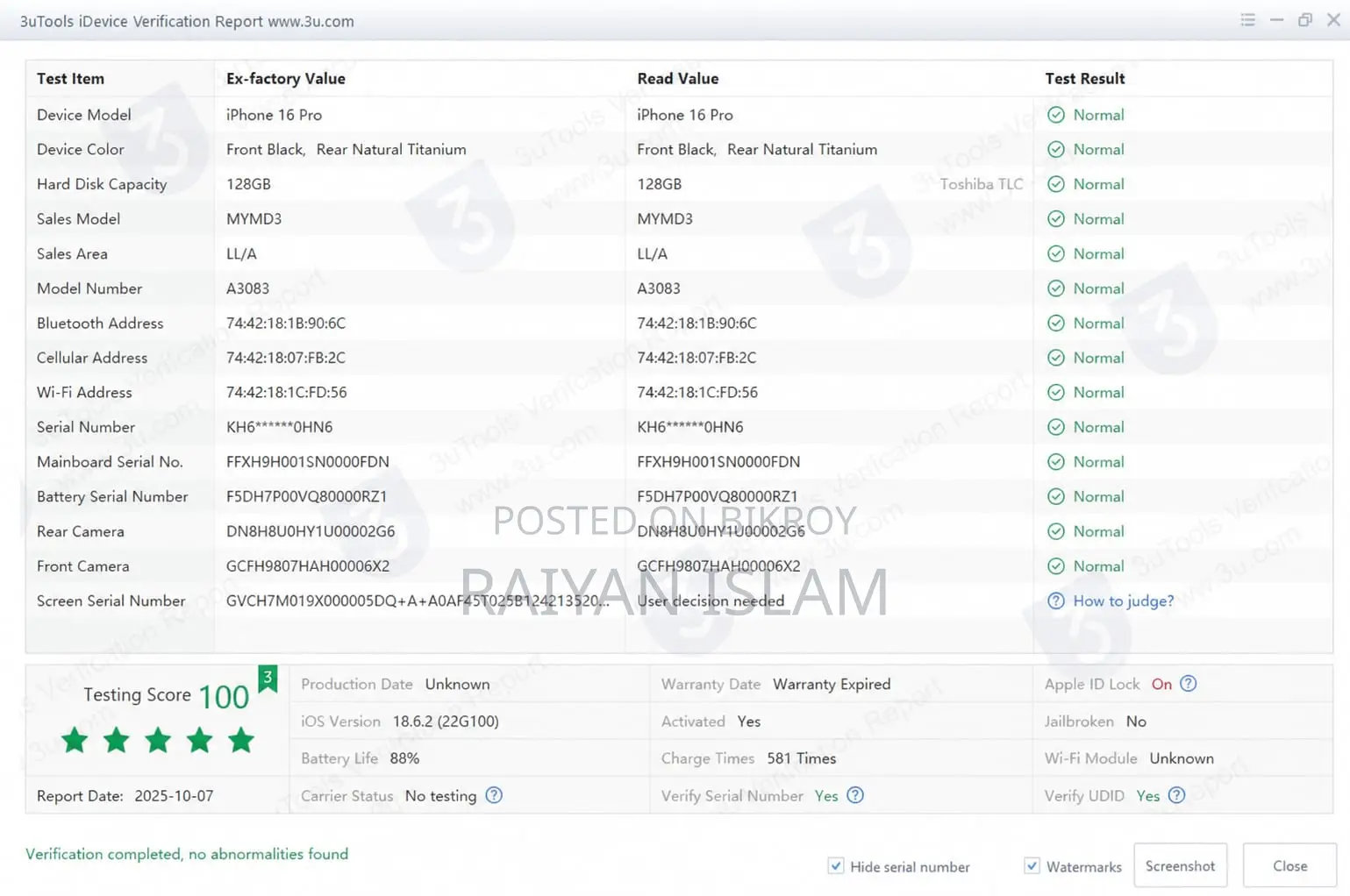Click the ex-factory rear camera serial DN8H8U0HY1U00002G6
This screenshot has height=896, width=1350.
[311, 531]
